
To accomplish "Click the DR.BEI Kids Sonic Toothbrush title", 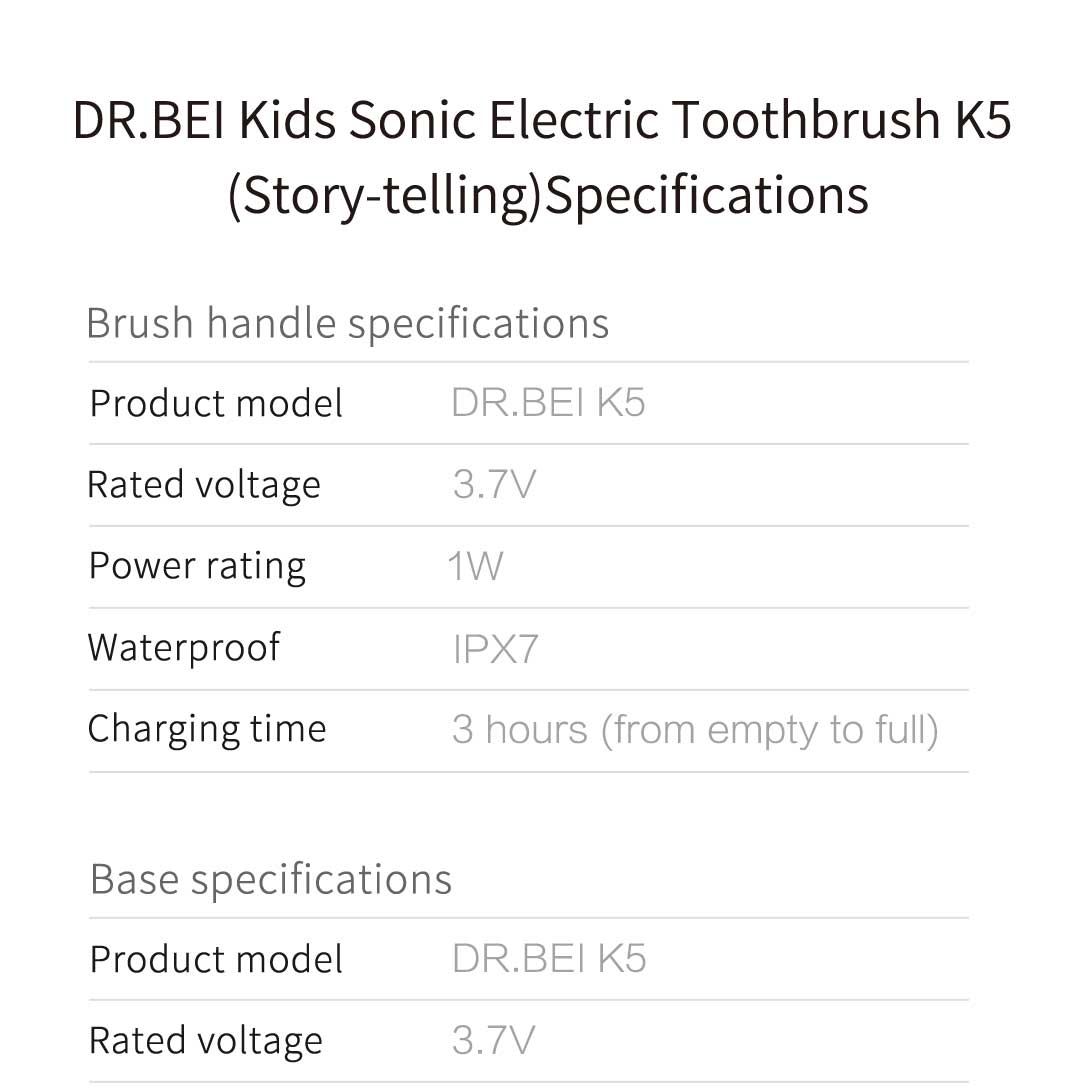I will coord(542,157).
